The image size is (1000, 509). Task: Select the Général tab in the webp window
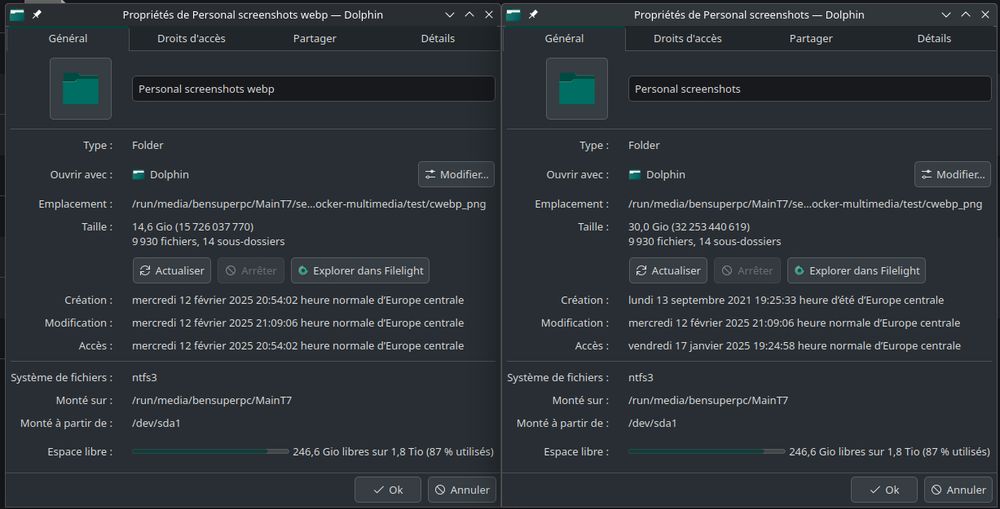coord(68,38)
